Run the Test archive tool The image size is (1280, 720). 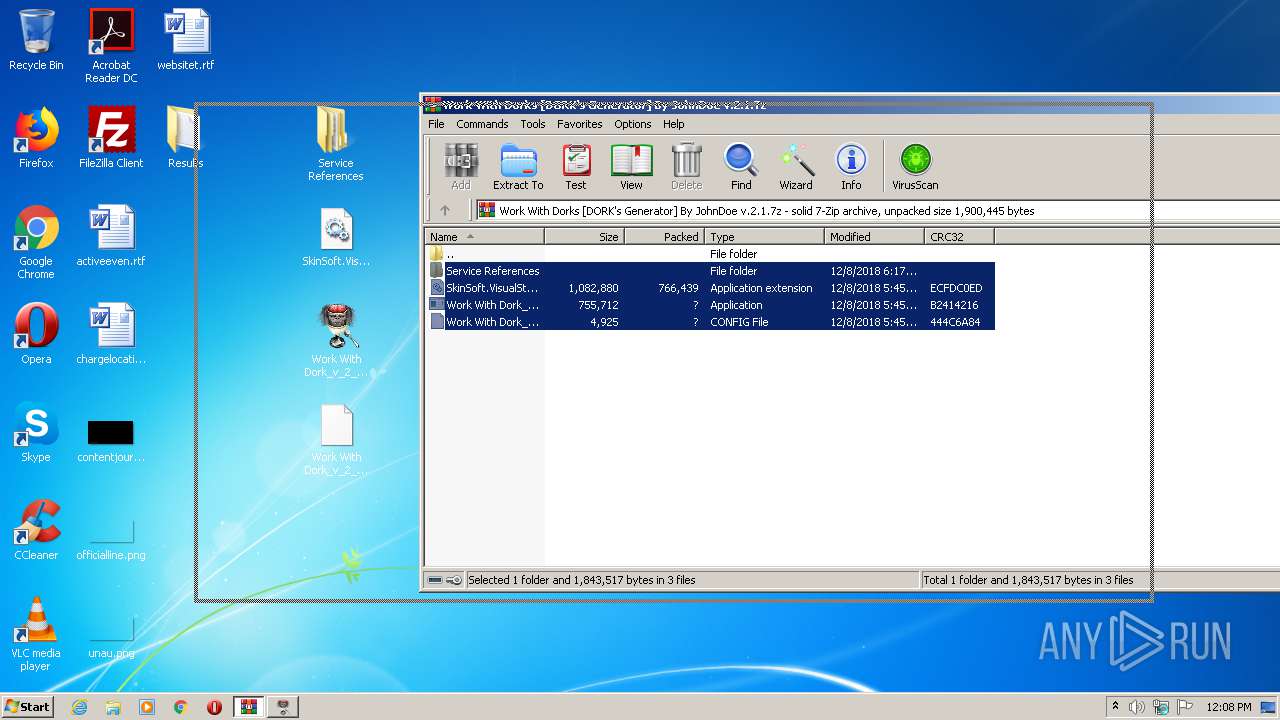pos(576,166)
